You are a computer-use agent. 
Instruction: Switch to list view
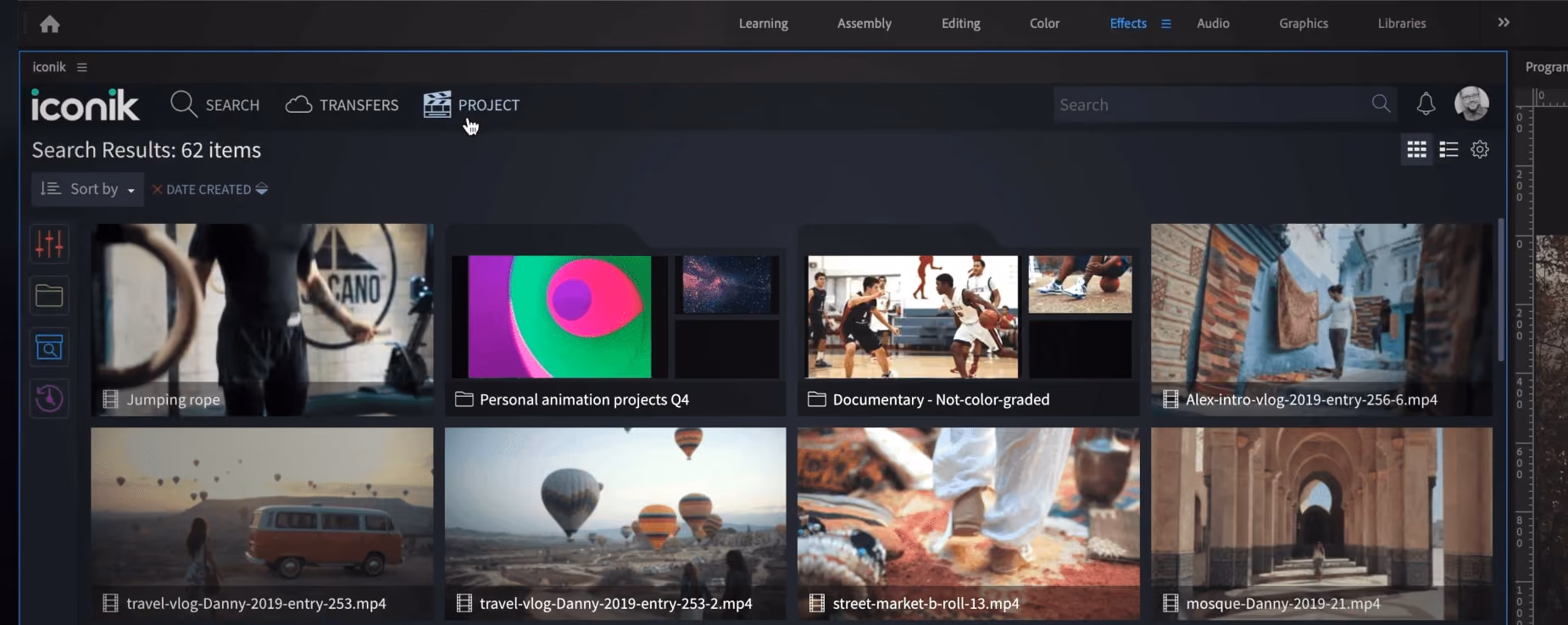[x=1448, y=149]
